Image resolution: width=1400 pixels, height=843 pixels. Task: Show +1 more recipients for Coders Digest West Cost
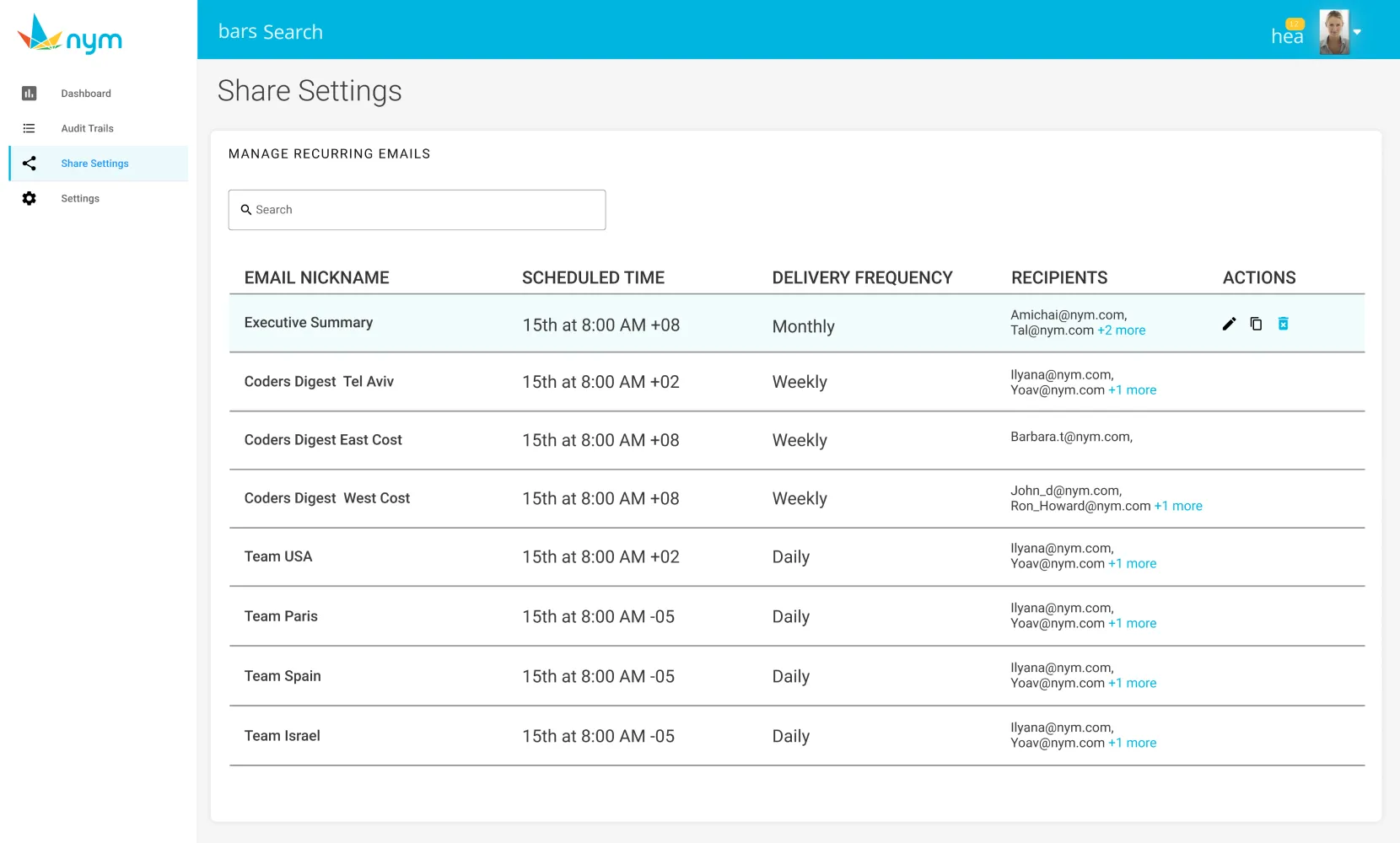(x=1178, y=506)
